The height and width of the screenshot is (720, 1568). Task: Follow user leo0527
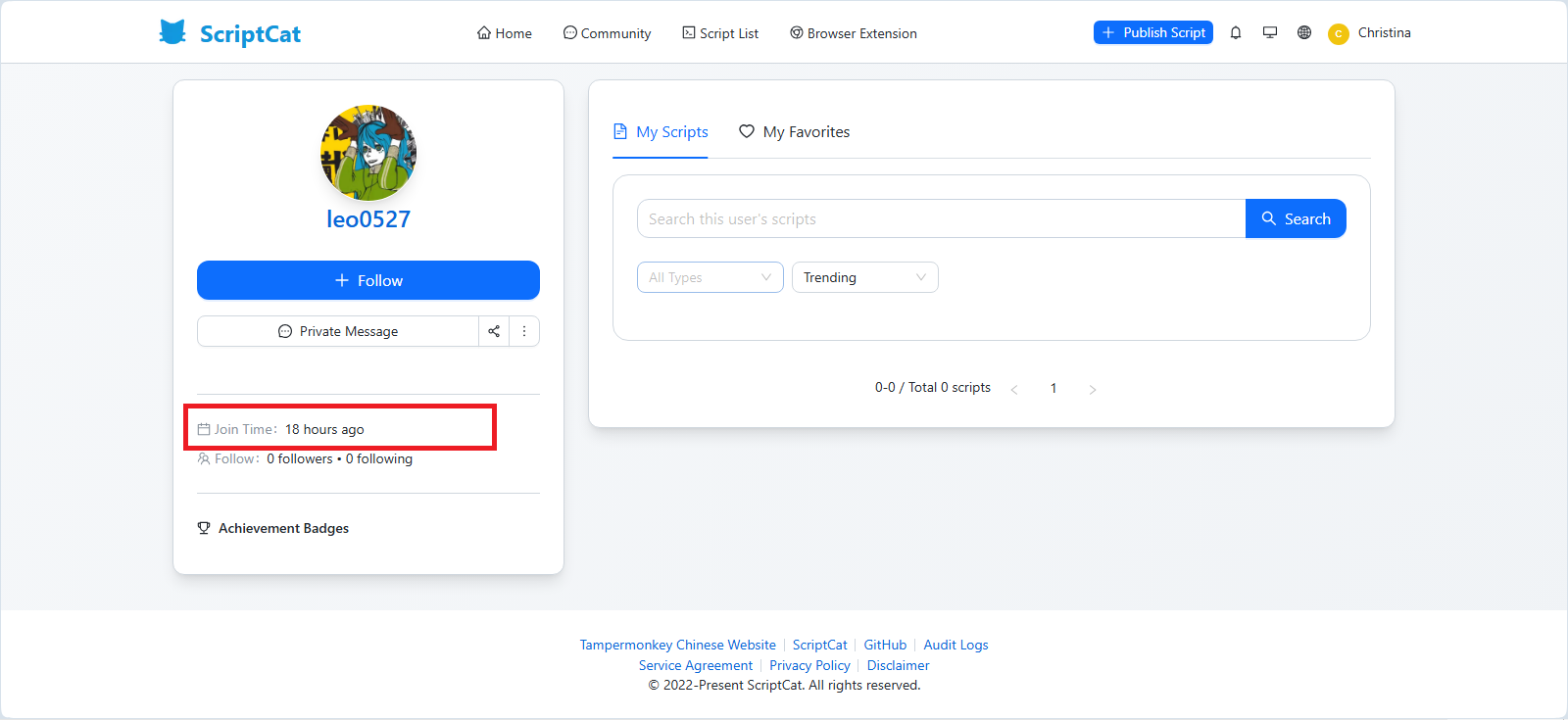368,280
